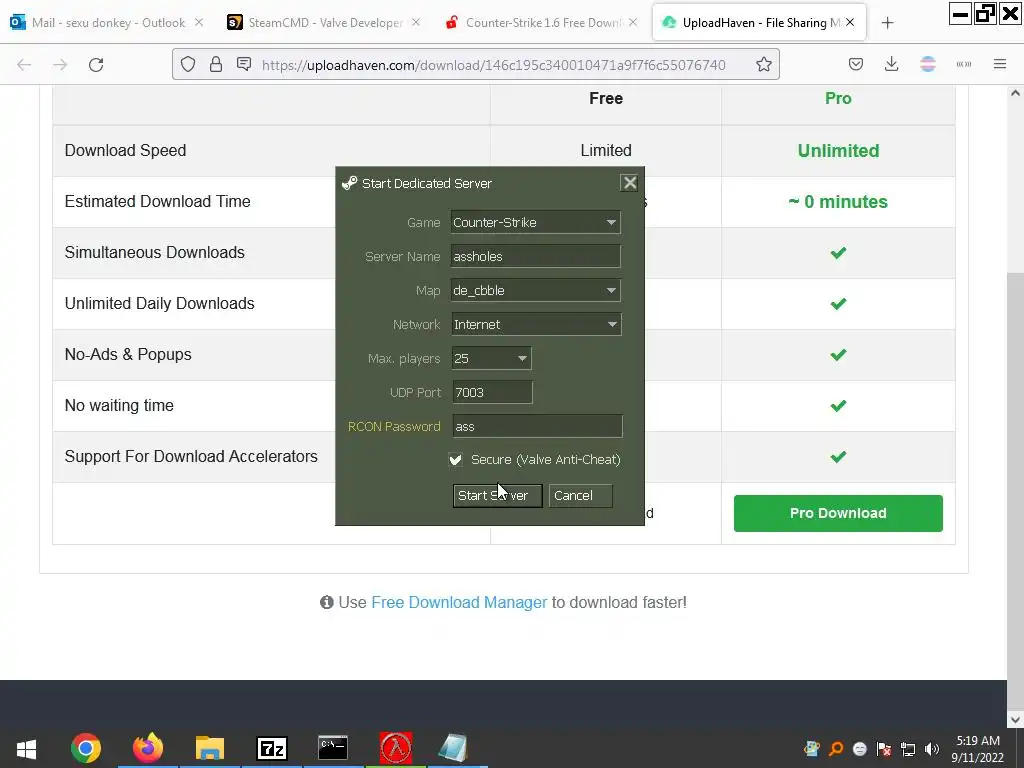Close the UploadHaven tab
Screen dimensions: 1024x768
pyautogui.click(x=850, y=22)
